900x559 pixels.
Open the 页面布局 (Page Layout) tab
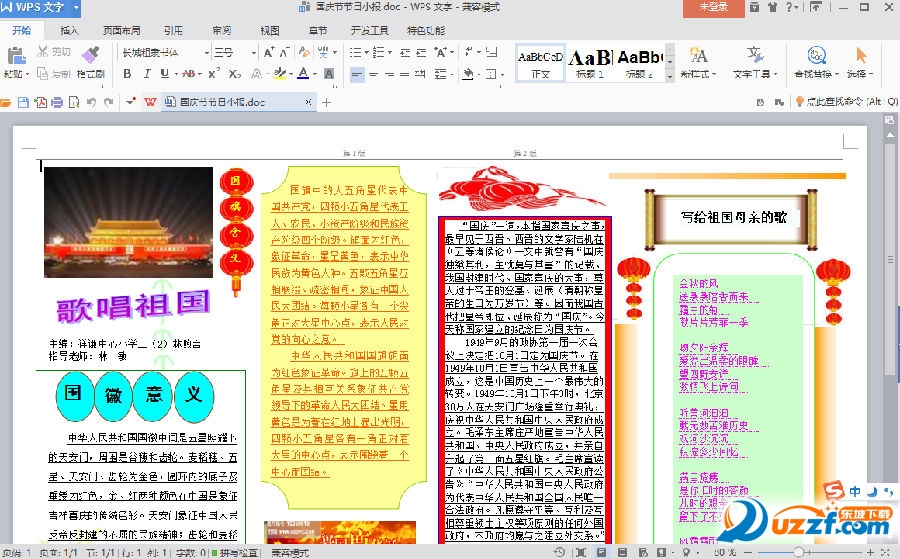pyautogui.click(x=122, y=30)
